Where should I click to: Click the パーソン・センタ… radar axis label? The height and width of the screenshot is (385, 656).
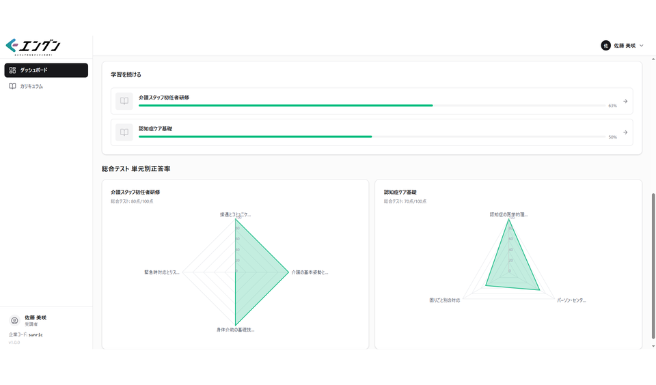(x=571, y=300)
